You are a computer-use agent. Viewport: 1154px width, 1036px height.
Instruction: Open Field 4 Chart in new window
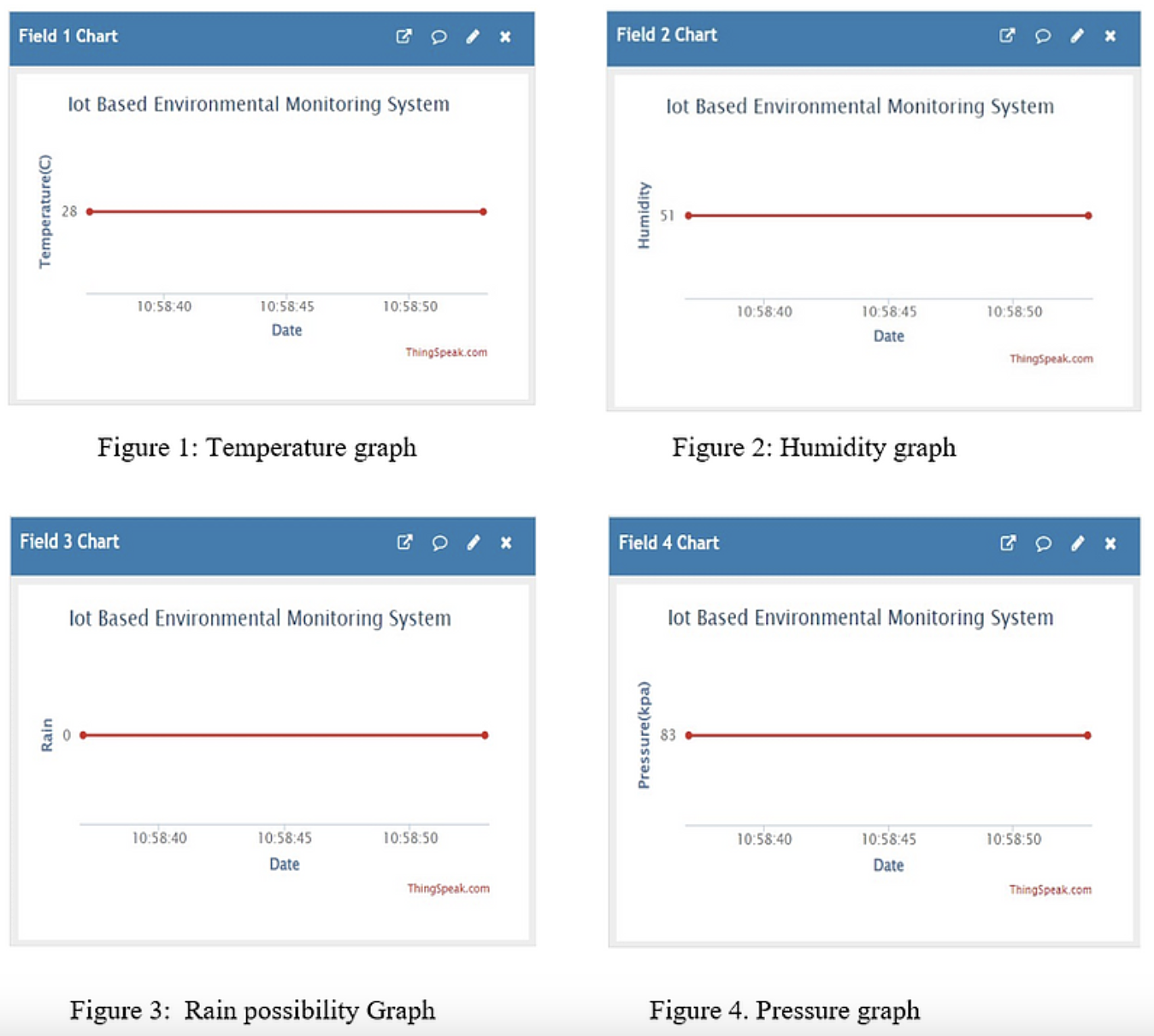click(x=1009, y=544)
